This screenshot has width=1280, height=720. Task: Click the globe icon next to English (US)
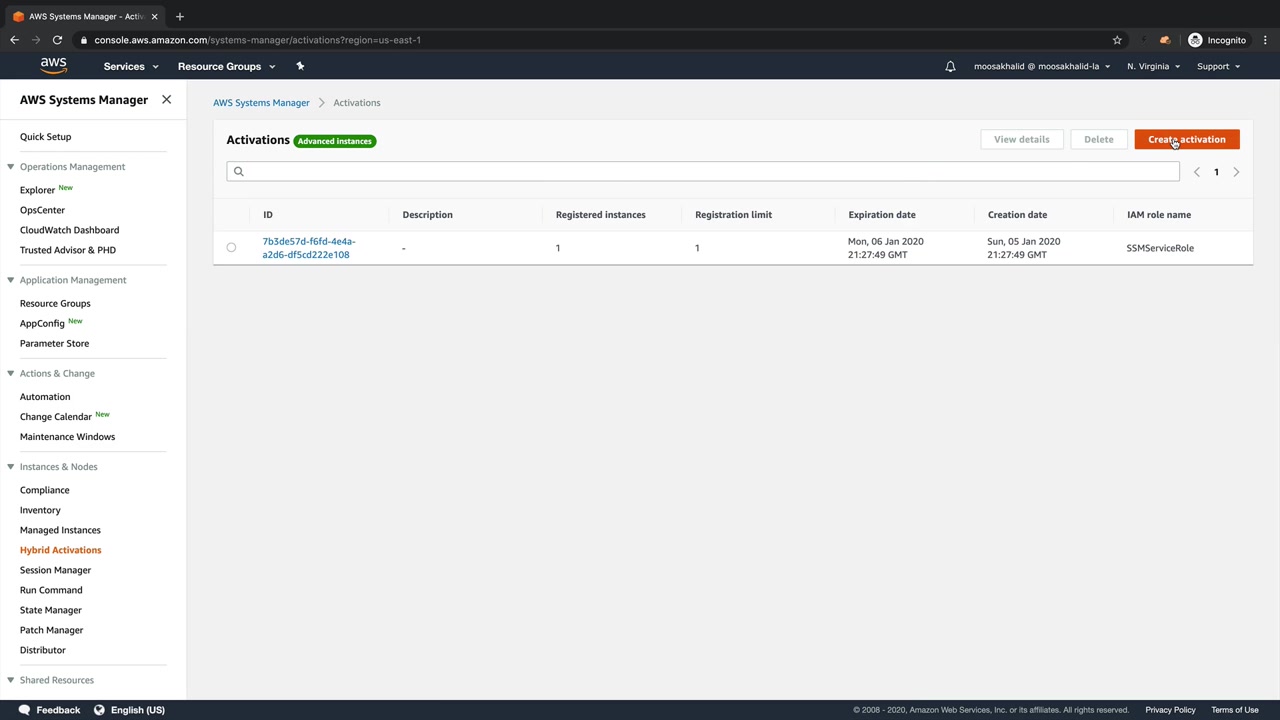(99, 710)
